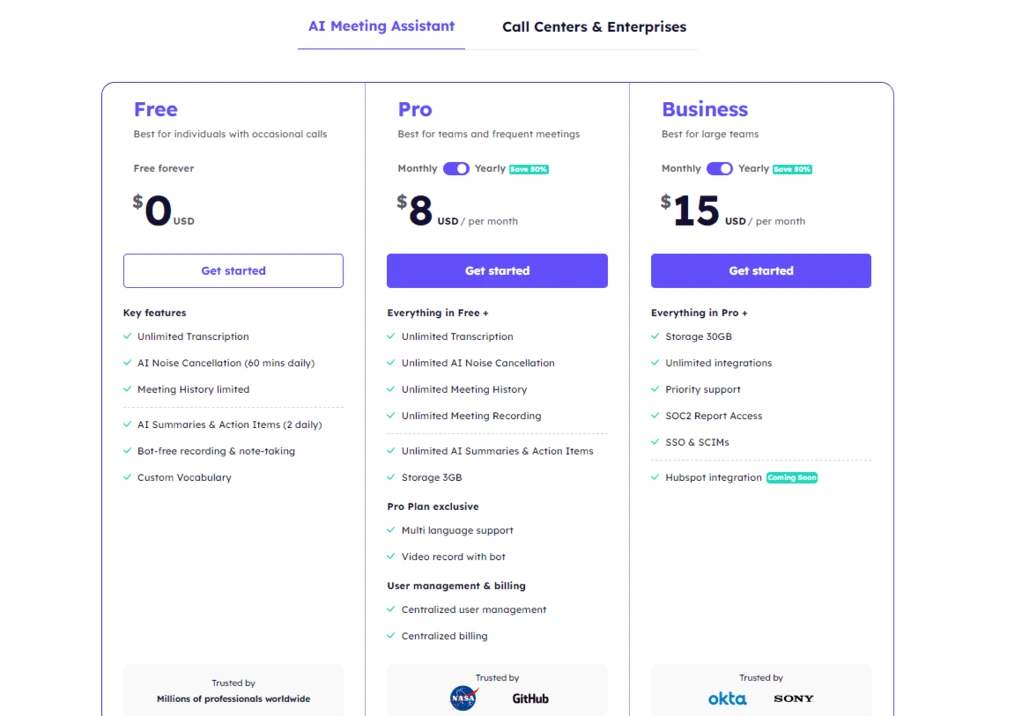Screen dimensions: 1022x716
Task: Select the AI Meeting Assistant tab
Action: click(x=381, y=26)
